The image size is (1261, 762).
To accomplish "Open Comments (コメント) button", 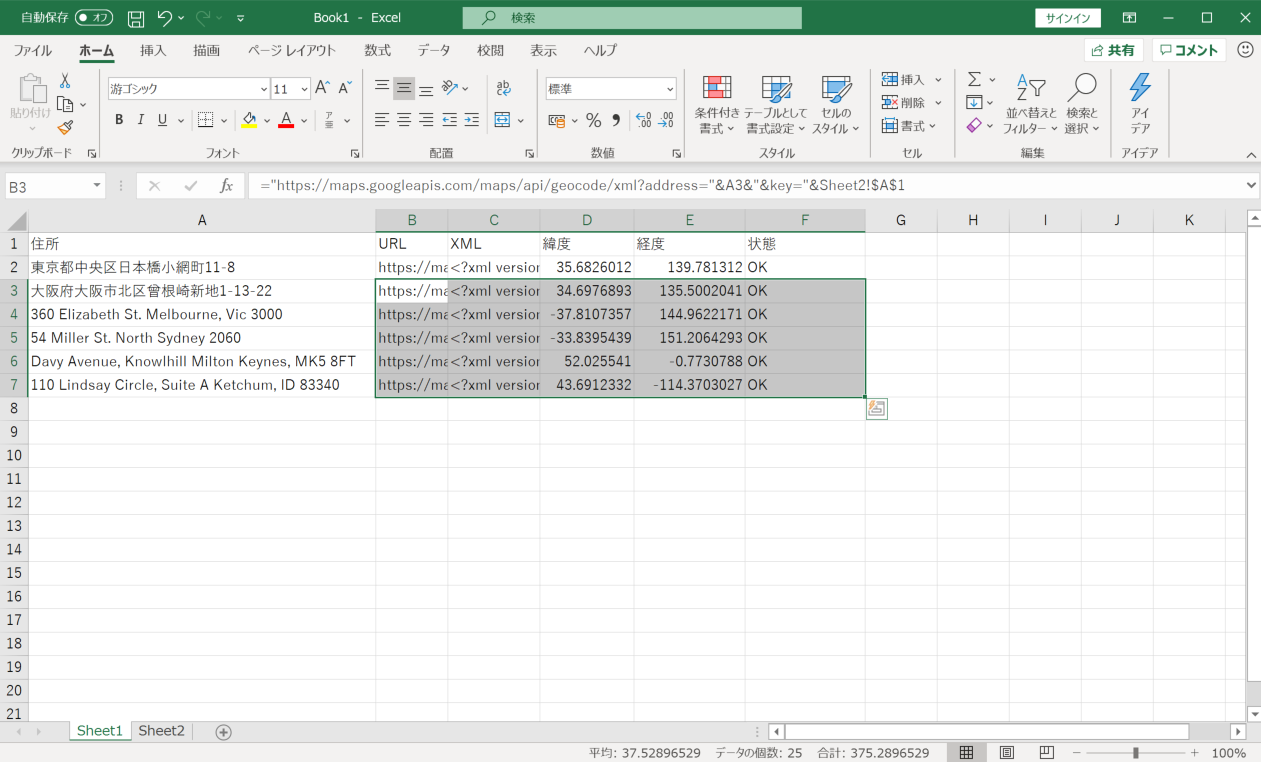I will pos(1189,50).
